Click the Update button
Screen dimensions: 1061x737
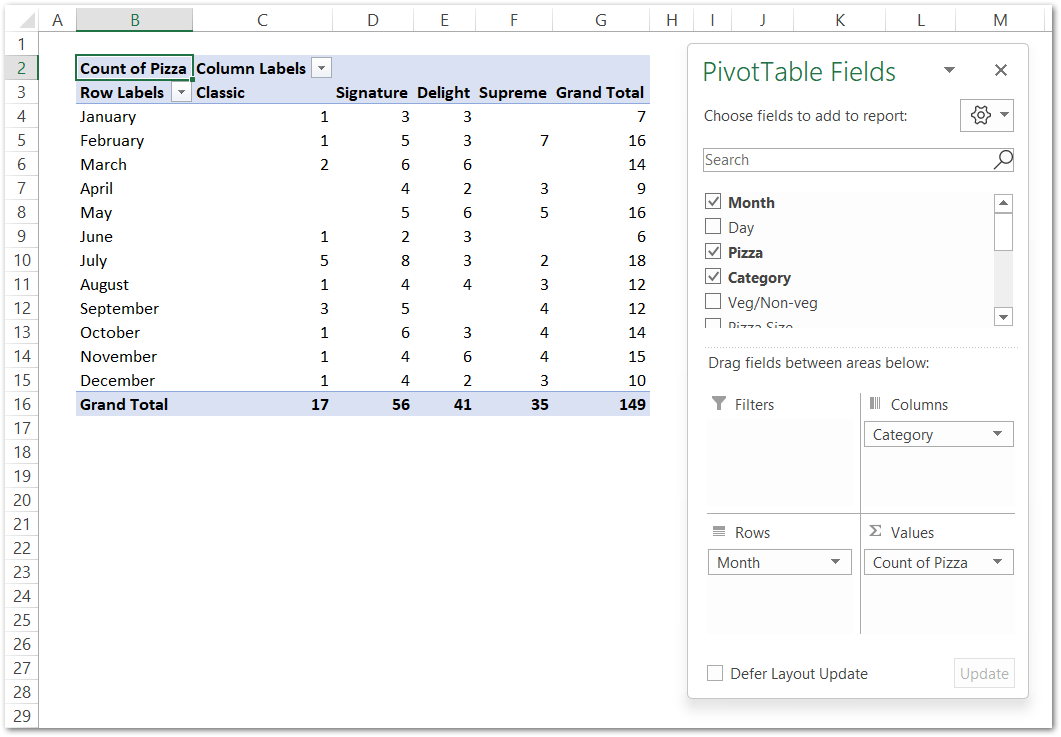pos(984,673)
